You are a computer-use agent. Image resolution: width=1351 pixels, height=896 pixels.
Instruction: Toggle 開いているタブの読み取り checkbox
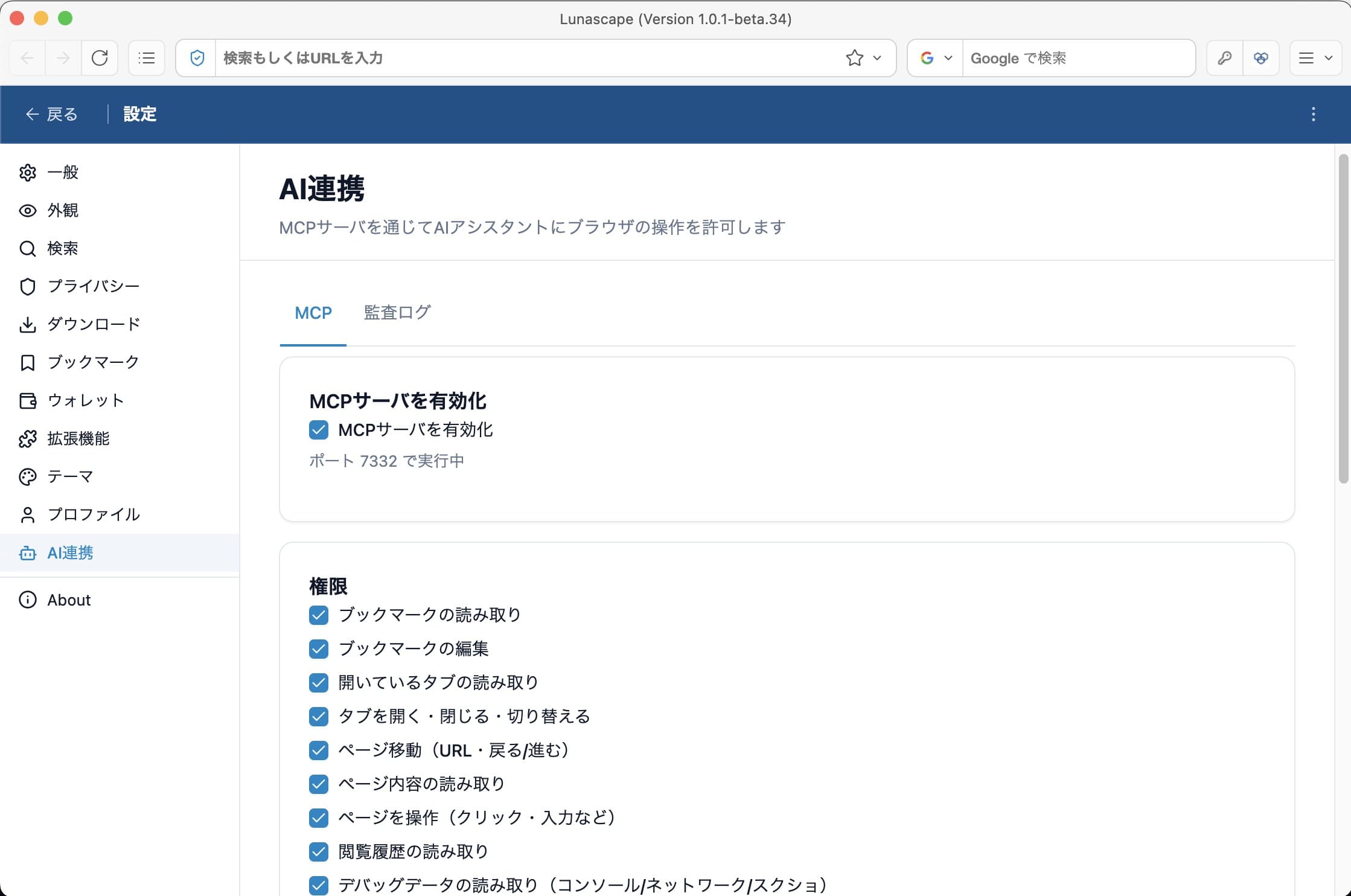tap(319, 682)
